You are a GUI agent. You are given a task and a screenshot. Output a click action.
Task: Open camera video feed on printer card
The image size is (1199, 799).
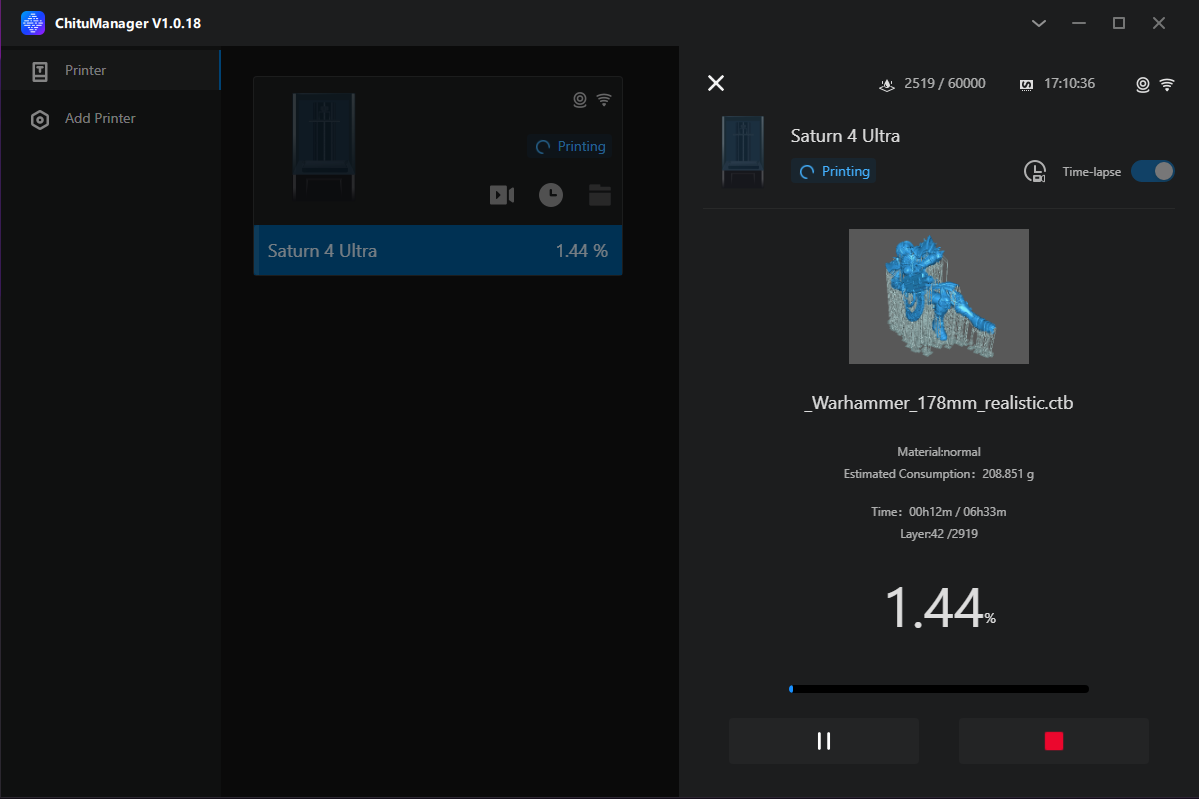(502, 195)
